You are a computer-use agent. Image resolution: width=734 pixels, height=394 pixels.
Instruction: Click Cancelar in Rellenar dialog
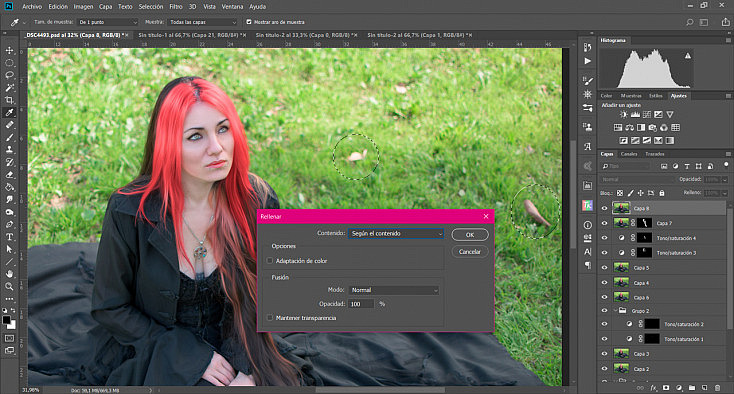tap(470, 252)
